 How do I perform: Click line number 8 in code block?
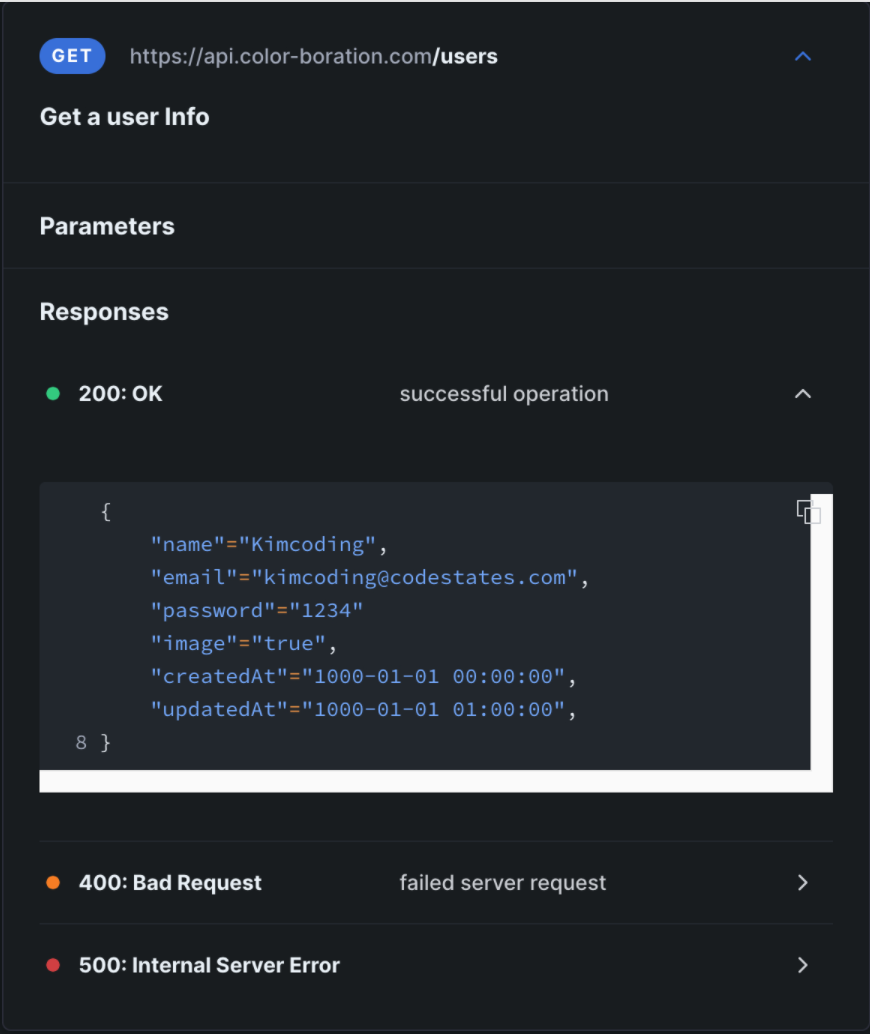point(81,742)
